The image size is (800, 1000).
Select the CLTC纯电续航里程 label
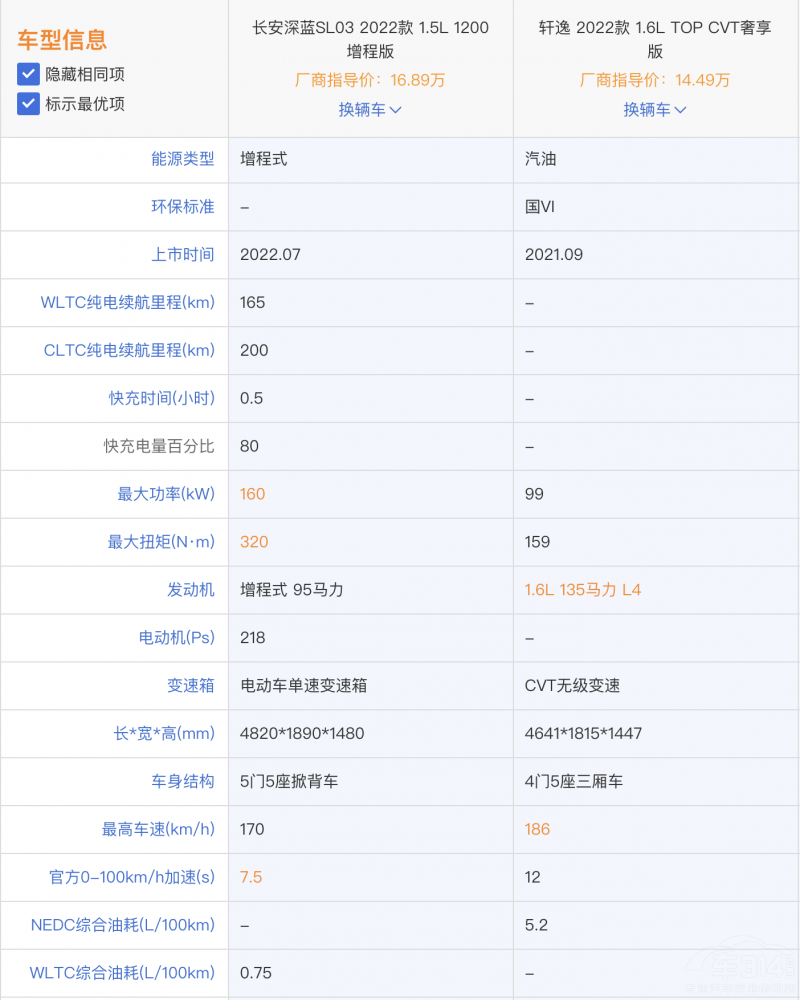point(127,350)
